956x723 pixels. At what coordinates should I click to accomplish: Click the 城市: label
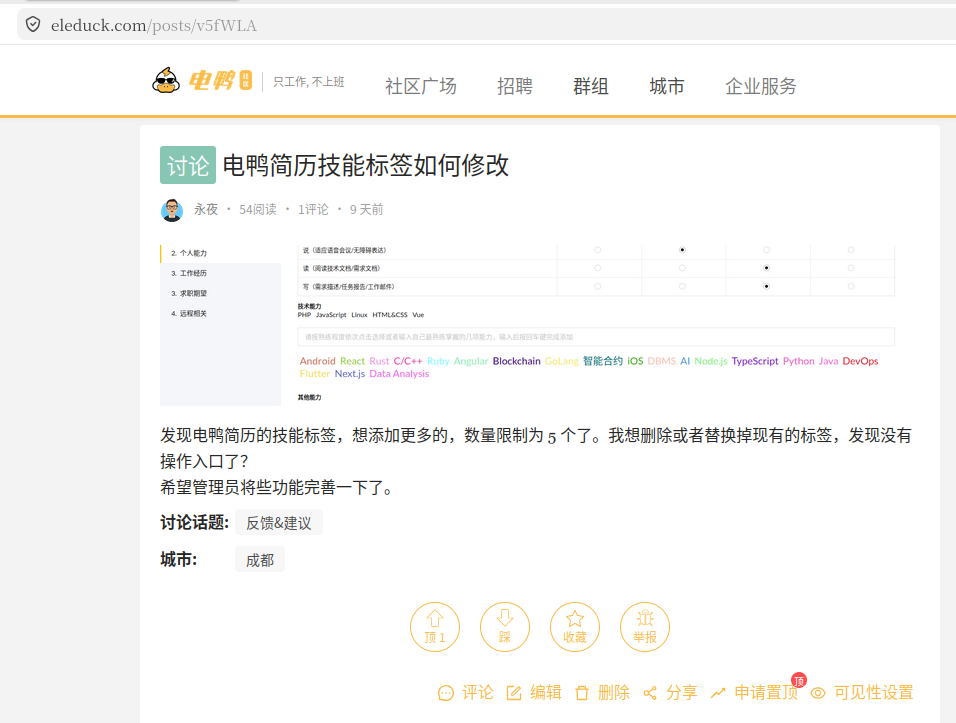click(179, 559)
